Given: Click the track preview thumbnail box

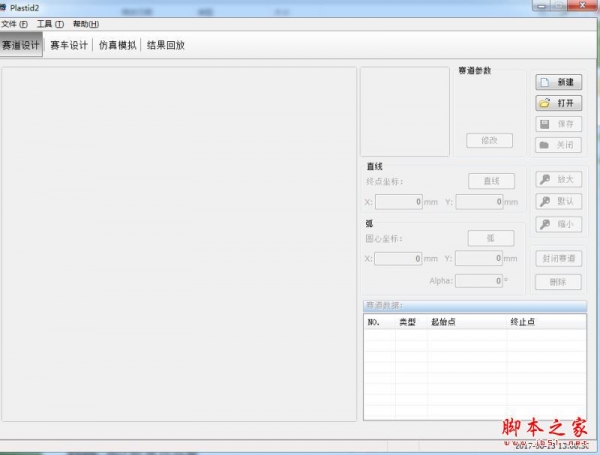Looking at the screenshot, I should 405,112.
